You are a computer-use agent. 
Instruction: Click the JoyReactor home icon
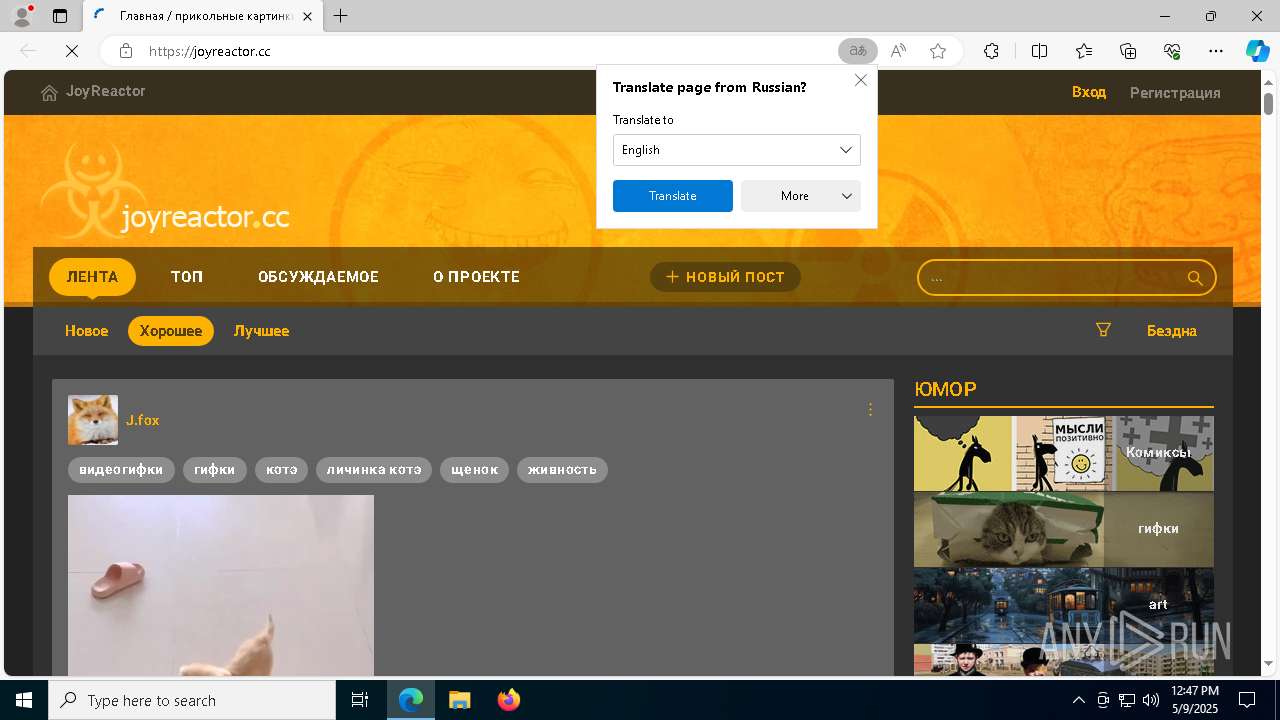[x=49, y=92]
